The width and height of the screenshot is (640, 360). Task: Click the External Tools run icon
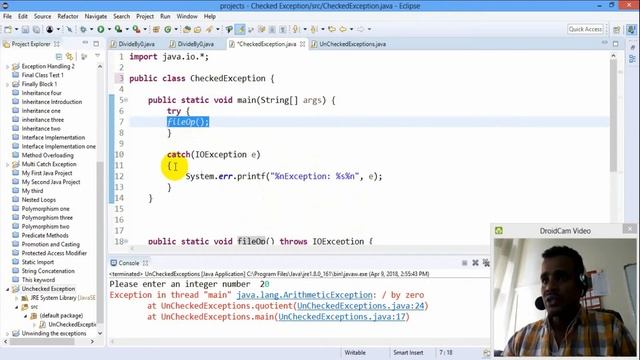[x=136, y=29]
